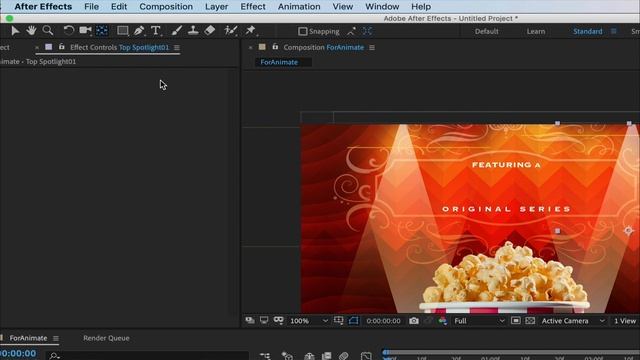Open the ForAnimate timeline panel menu
Image resolution: width=640 pixels, height=360 pixels.
point(56,338)
